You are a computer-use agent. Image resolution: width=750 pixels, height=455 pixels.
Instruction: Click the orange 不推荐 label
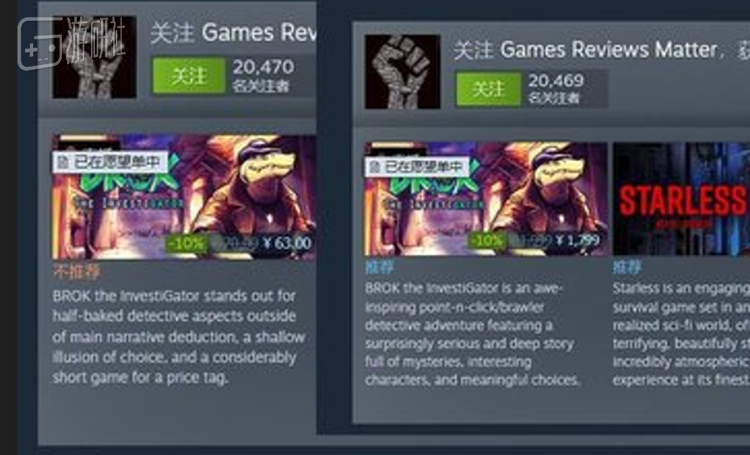[x=77, y=271]
